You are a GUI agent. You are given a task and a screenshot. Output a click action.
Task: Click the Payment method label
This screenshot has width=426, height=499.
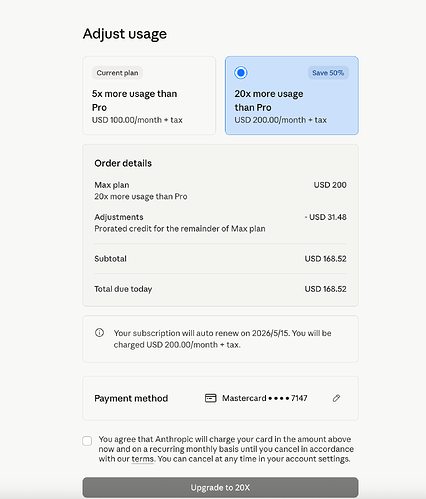pyautogui.click(x=131, y=398)
